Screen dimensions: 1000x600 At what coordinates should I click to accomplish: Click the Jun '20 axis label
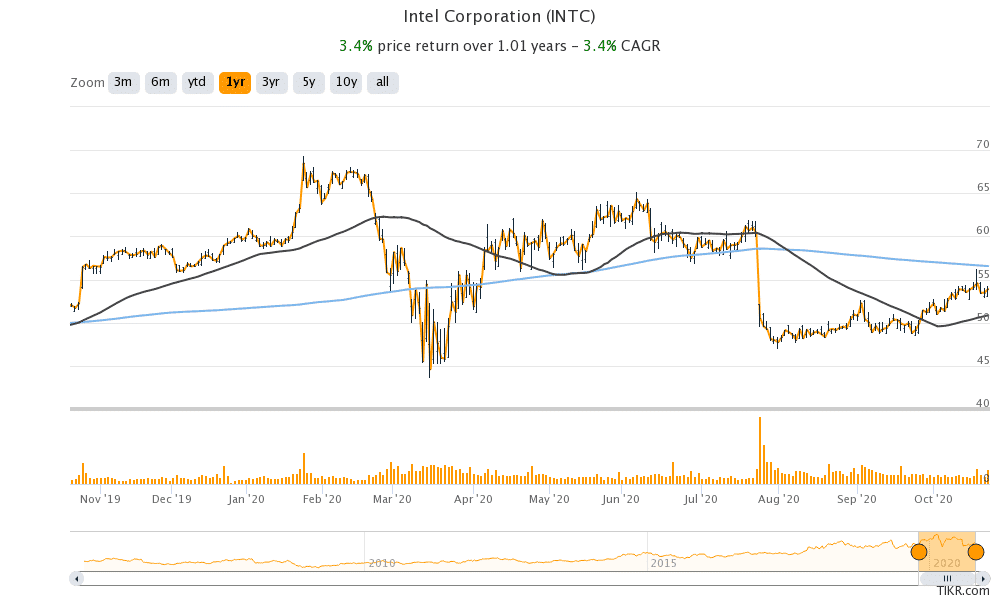point(621,499)
